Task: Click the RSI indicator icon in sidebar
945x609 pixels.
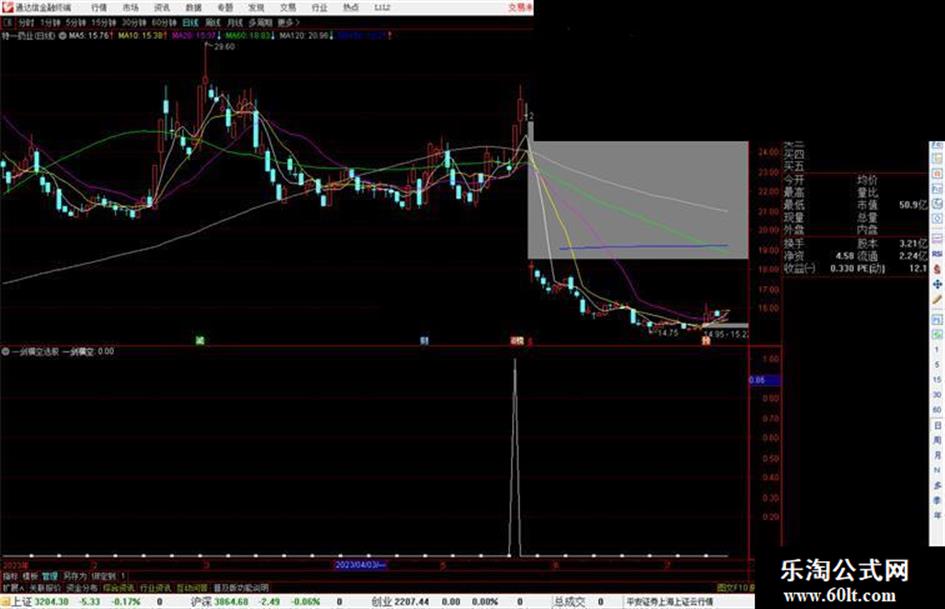Action: tap(937, 254)
